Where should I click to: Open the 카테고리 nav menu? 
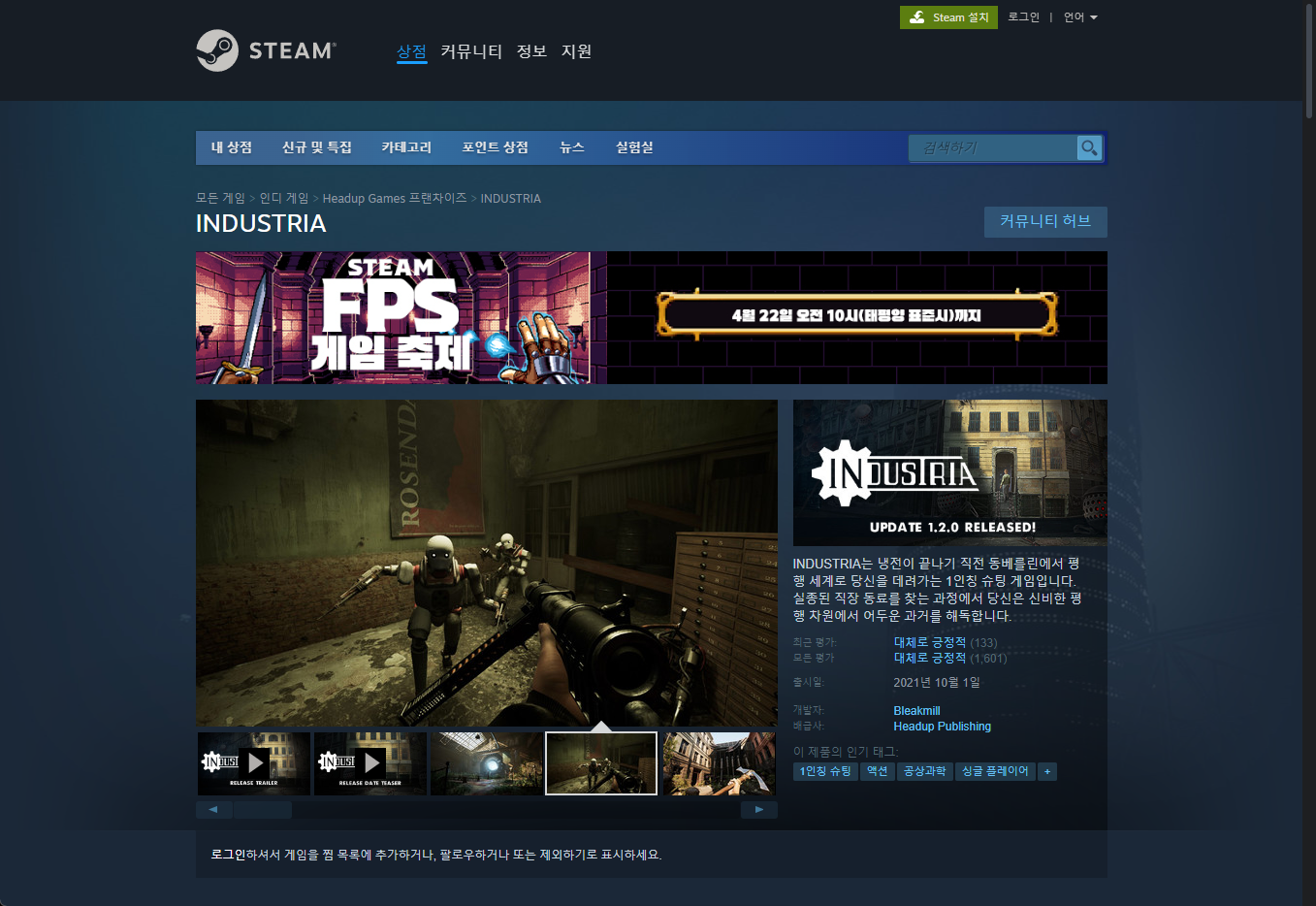pyautogui.click(x=406, y=147)
